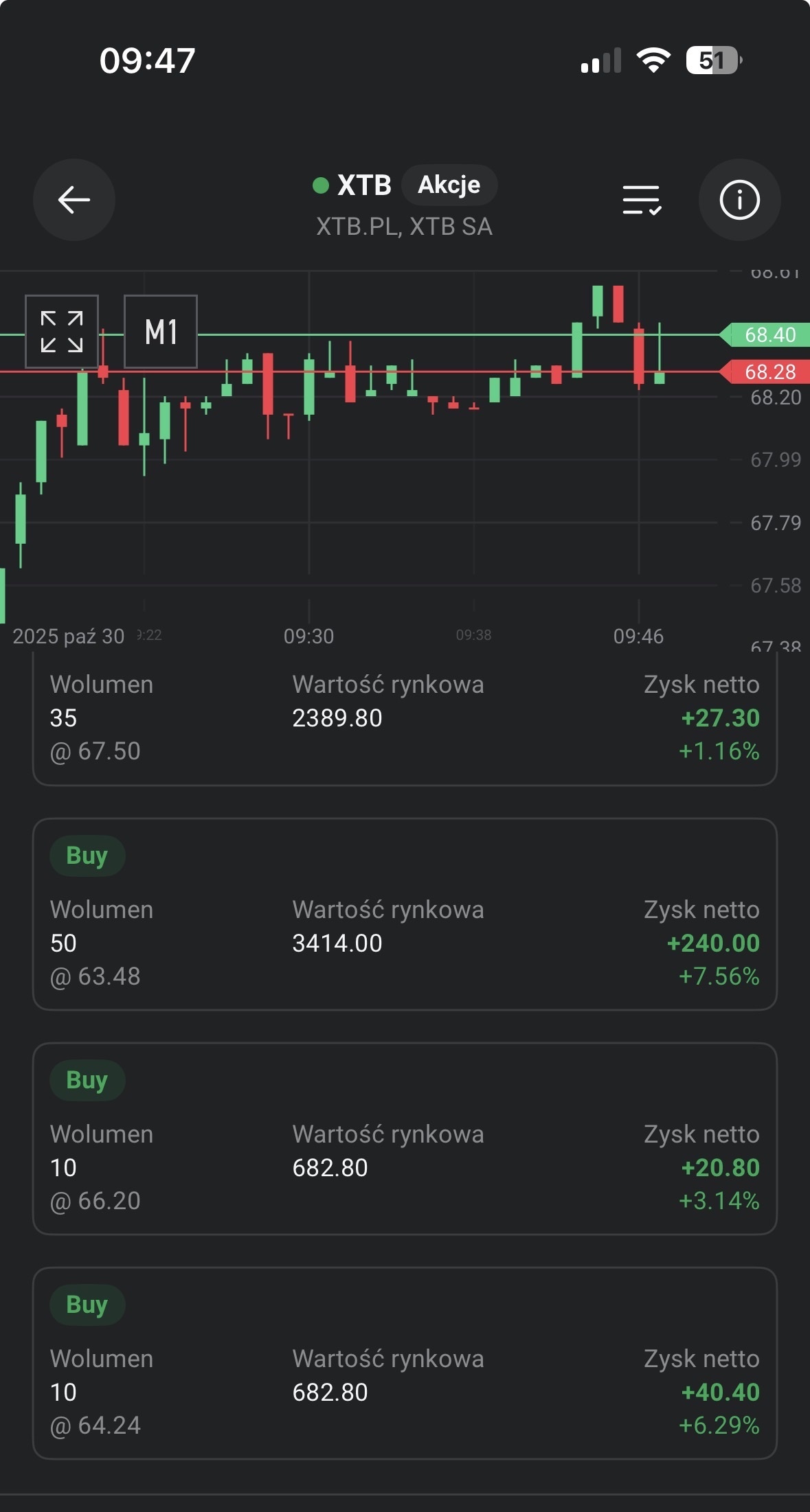Screen dimensions: 810x1512
Task: Tap the battery indicator showing 51
Action: pos(713,60)
